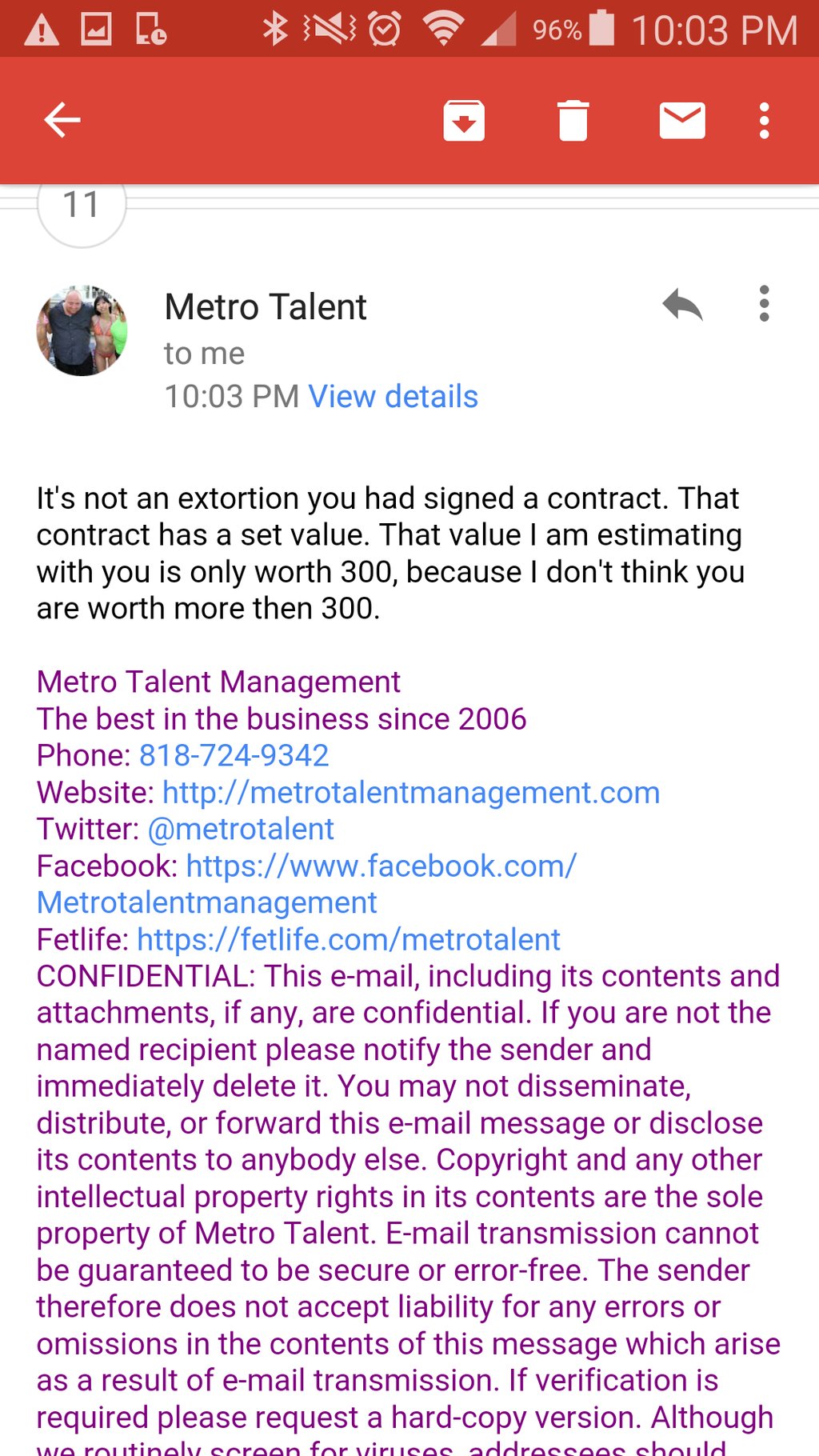Image resolution: width=819 pixels, height=1456 pixels.
Task: Archive this email conversation
Action: (x=464, y=121)
